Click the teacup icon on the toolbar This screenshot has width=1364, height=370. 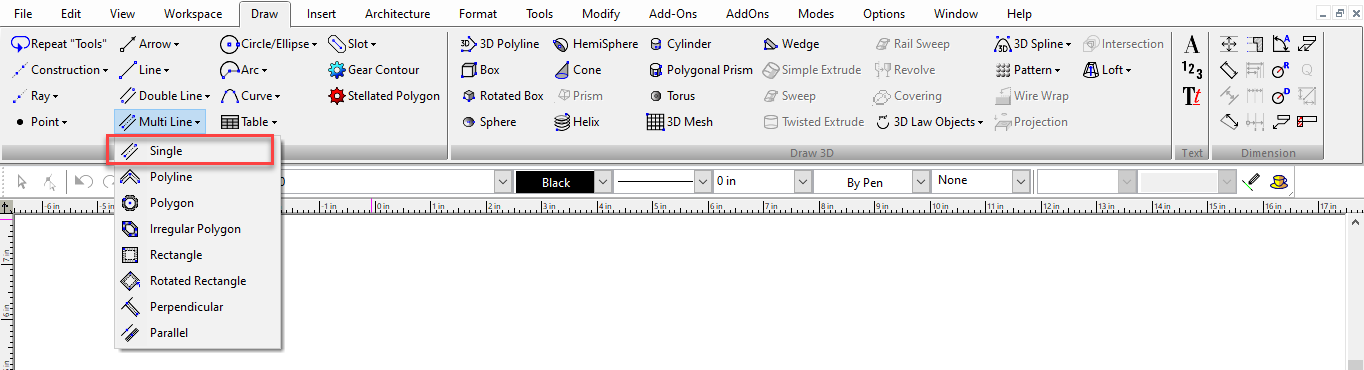coord(1278,182)
